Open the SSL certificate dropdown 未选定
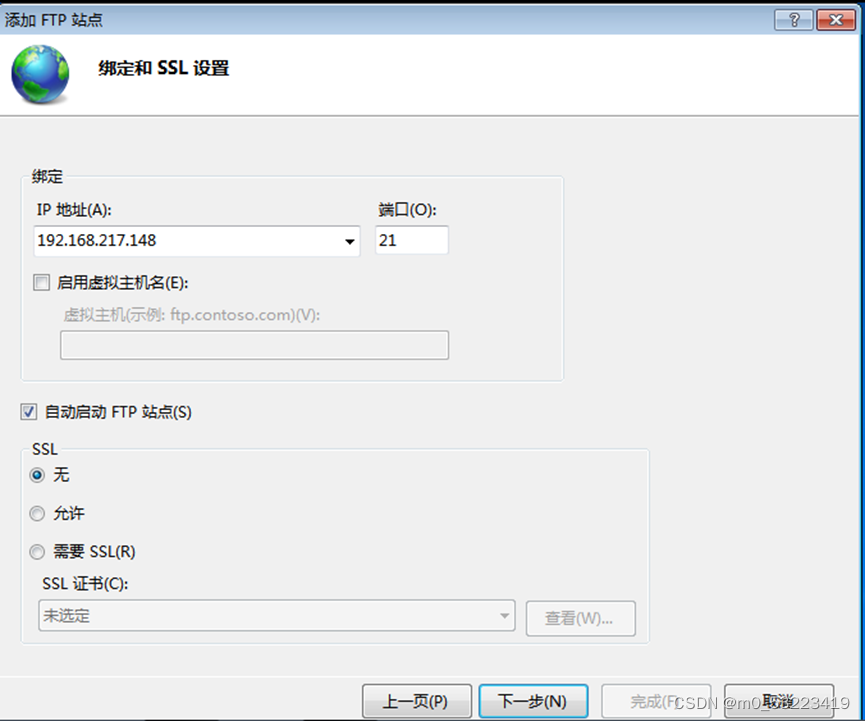Screen dimensions: 865x721 tap(277, 616)
